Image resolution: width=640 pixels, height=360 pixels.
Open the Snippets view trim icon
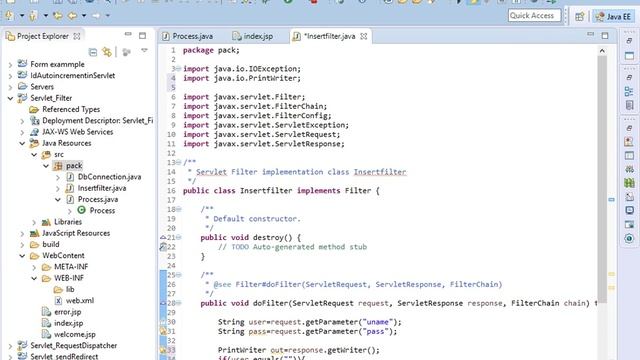click(629, 197)
